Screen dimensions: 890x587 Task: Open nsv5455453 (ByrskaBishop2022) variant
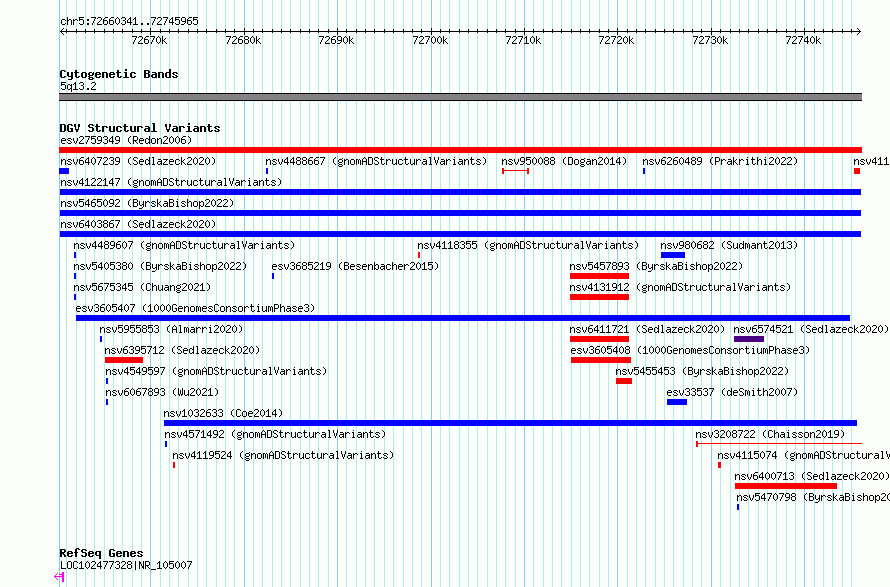pyautogui.click(x=702, y=371)
